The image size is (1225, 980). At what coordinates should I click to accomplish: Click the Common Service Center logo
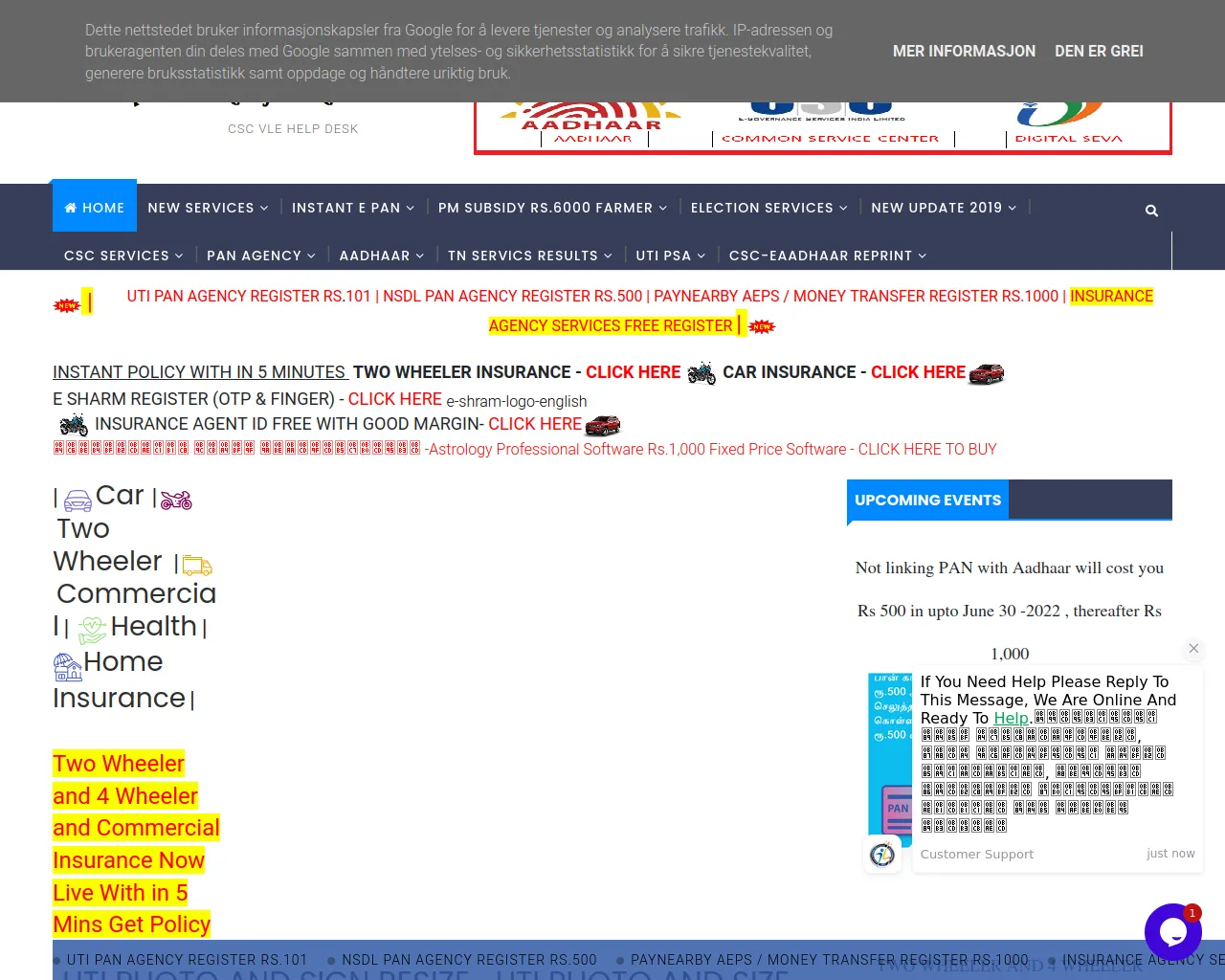click(x=830, y=123)
